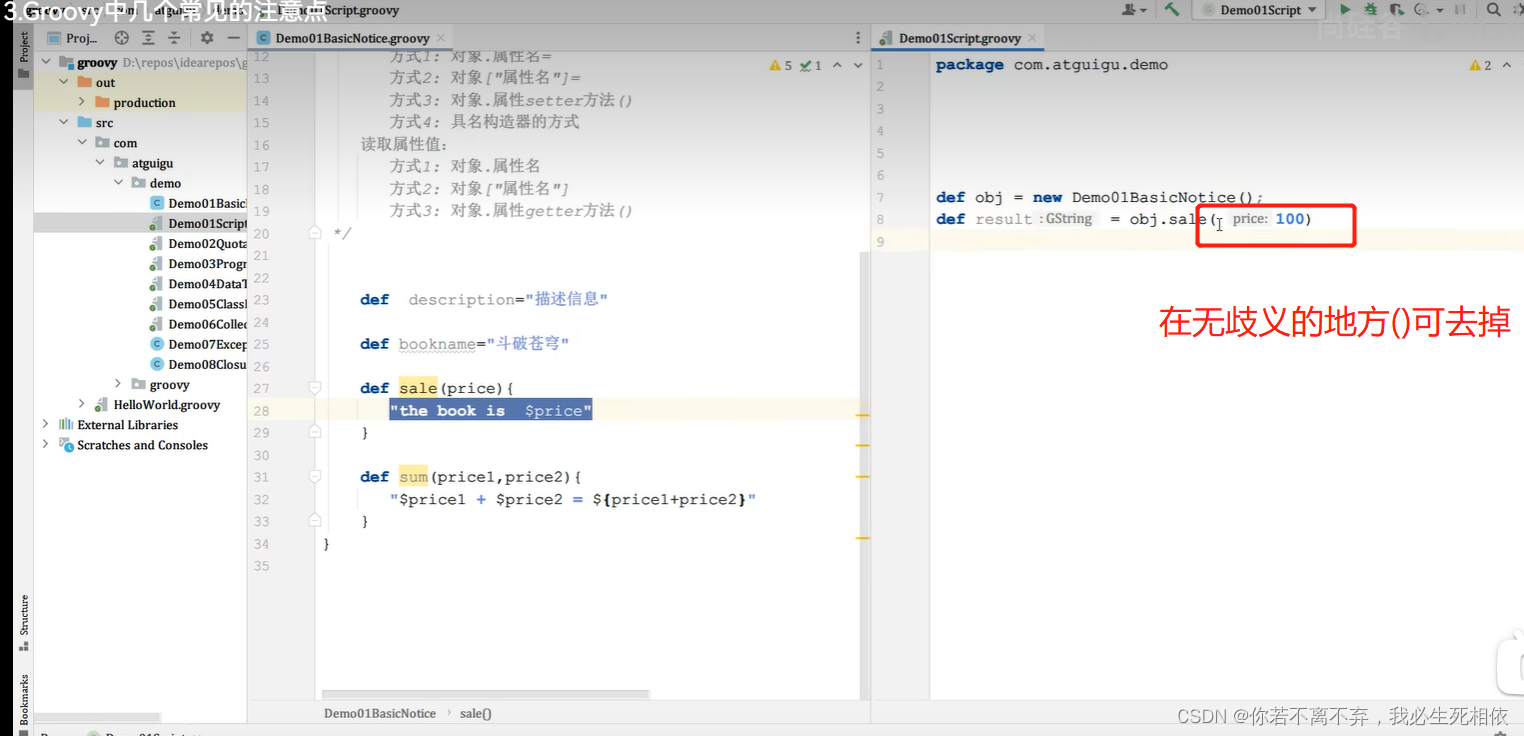Collapse the groovy project root node

pyautogui.click(x=46, y=62)
